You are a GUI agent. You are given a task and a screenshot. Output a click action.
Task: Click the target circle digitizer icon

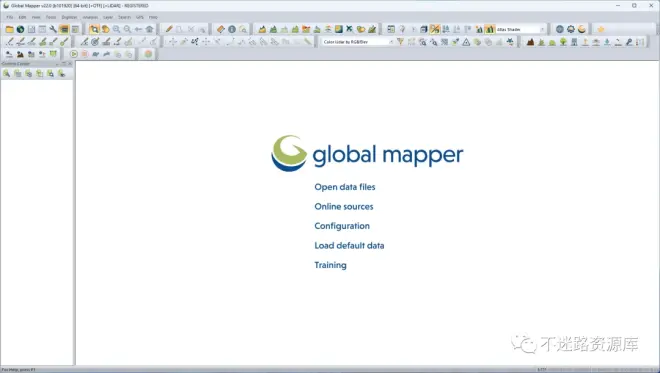(95, 42)
